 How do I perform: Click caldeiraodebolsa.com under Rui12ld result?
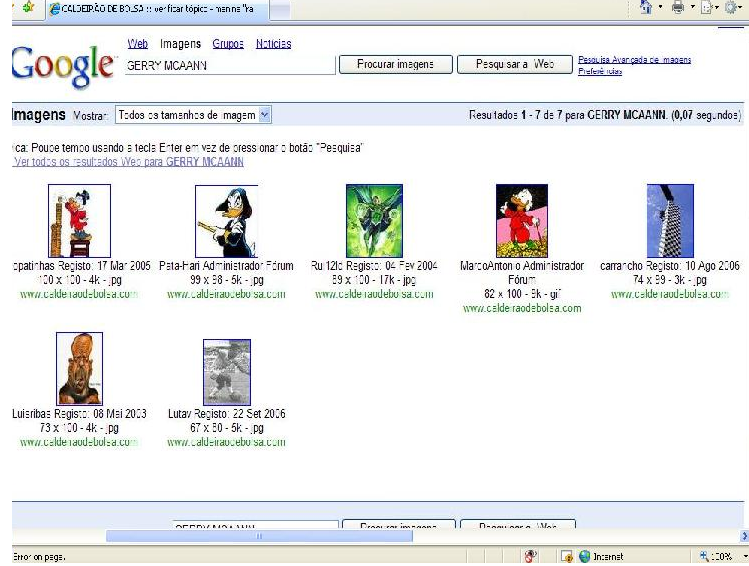(374, 294)
